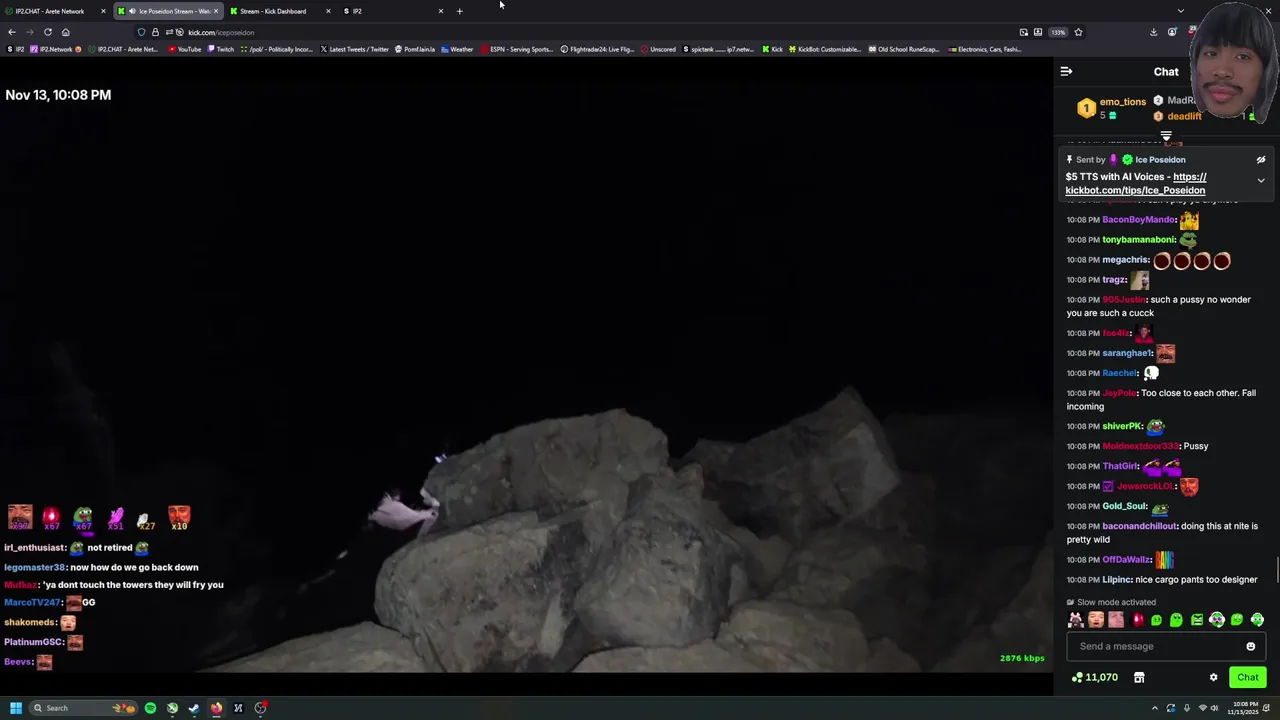Insert the first quick emote with pink ears

(1076, 620)
